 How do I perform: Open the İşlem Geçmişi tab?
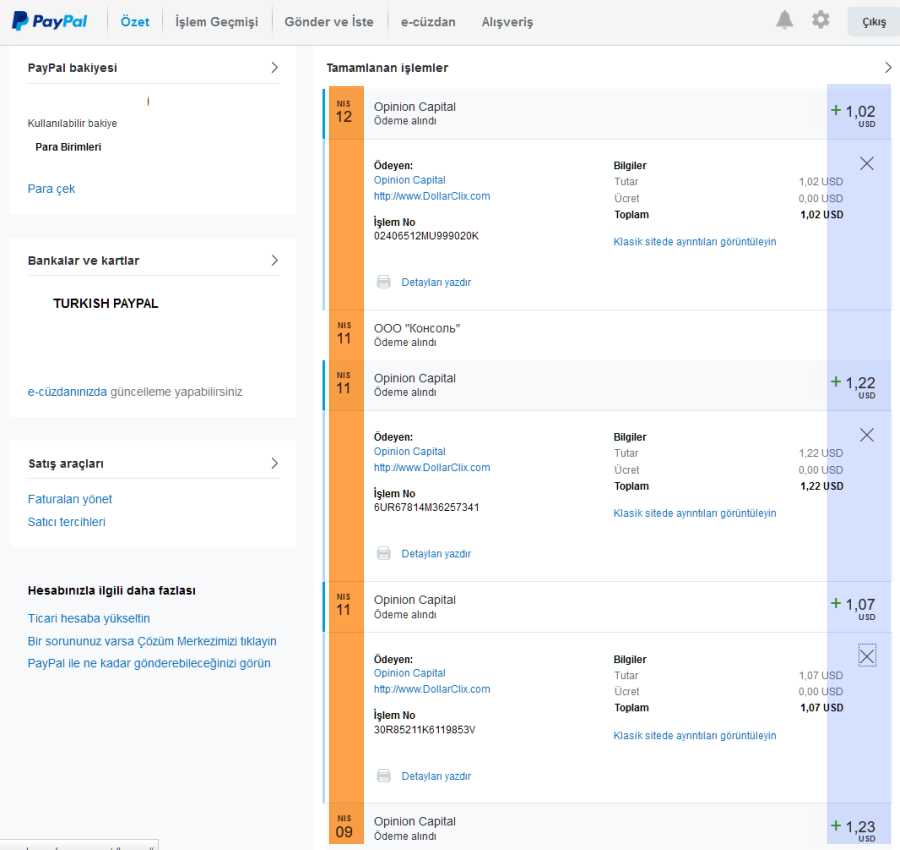[x=216, y=22]
